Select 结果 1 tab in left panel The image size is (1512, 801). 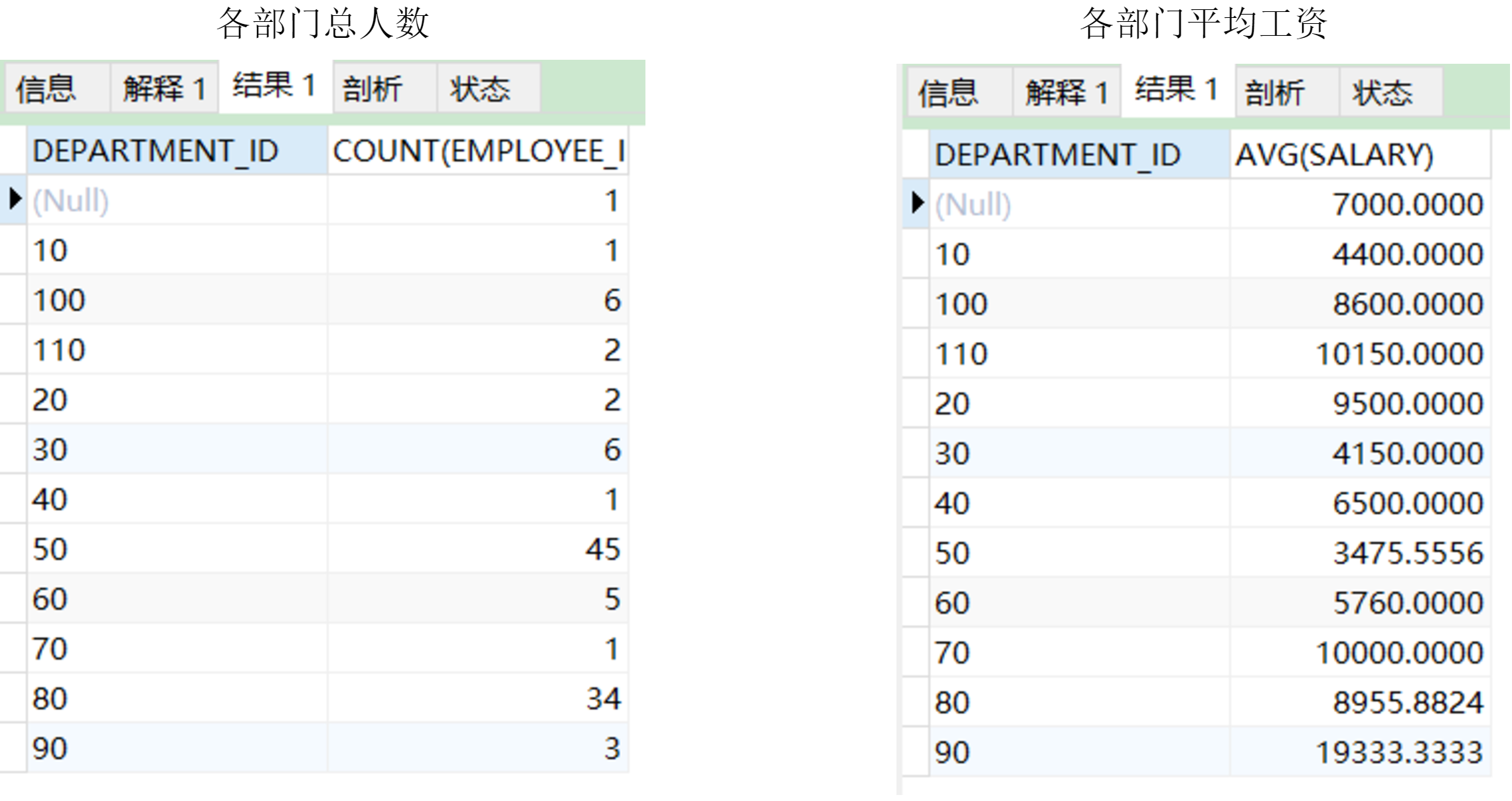[x=274, y=86]
